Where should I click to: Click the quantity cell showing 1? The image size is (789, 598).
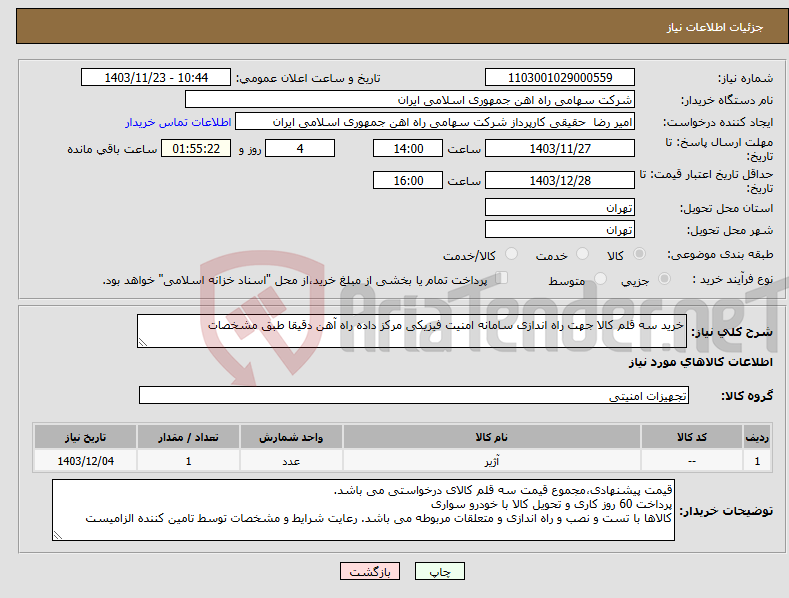tap(188, 461)
